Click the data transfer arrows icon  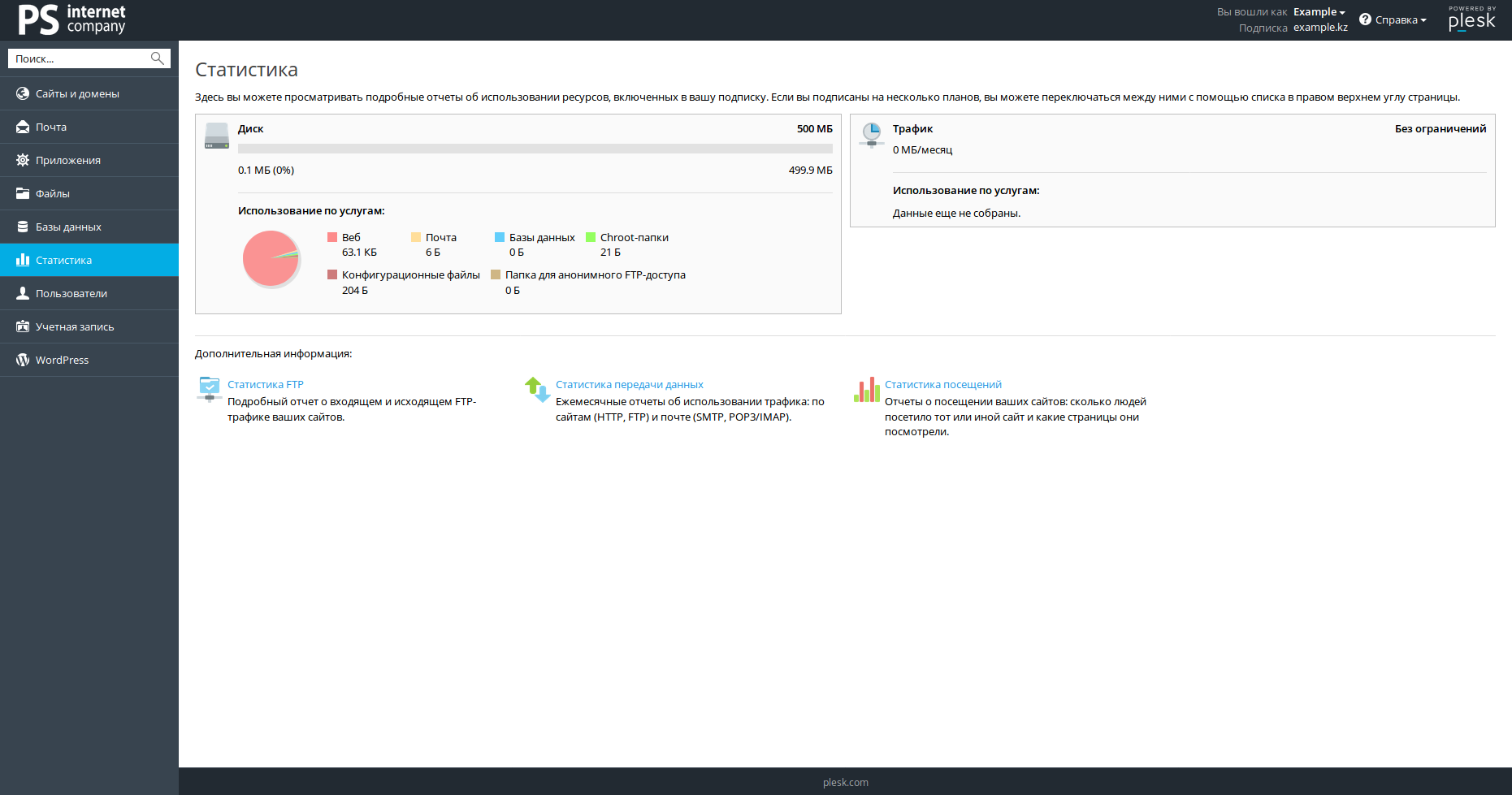[538, 389]
